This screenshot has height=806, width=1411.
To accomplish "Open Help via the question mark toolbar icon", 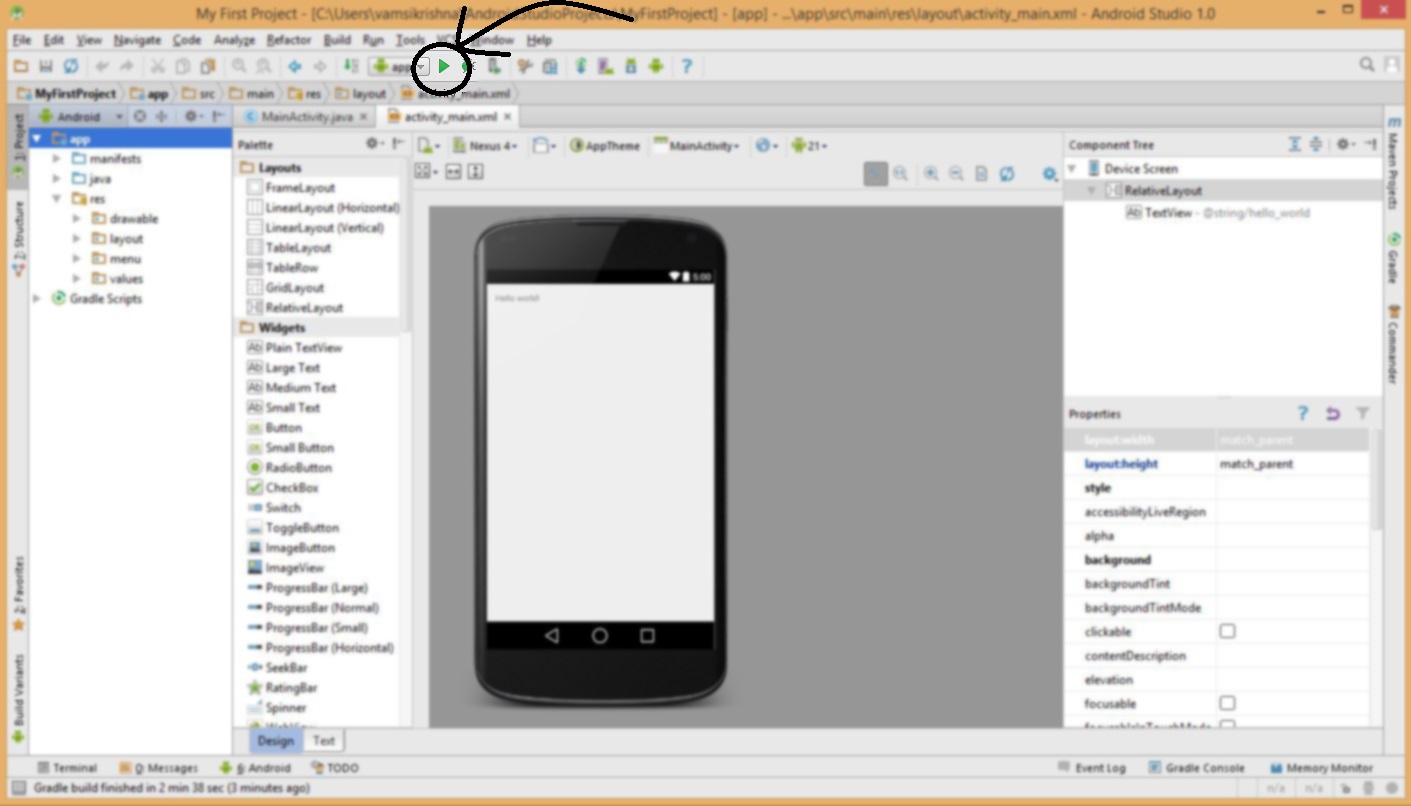I will pos(686,66).
